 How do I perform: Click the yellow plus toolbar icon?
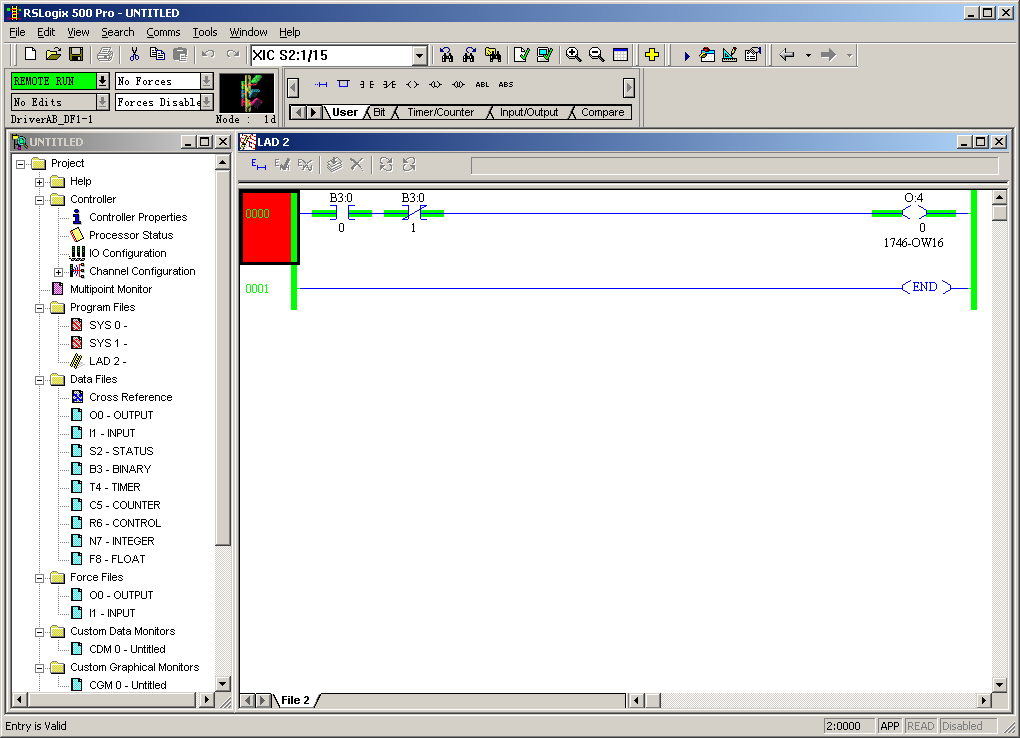click(x=651, y=55)
